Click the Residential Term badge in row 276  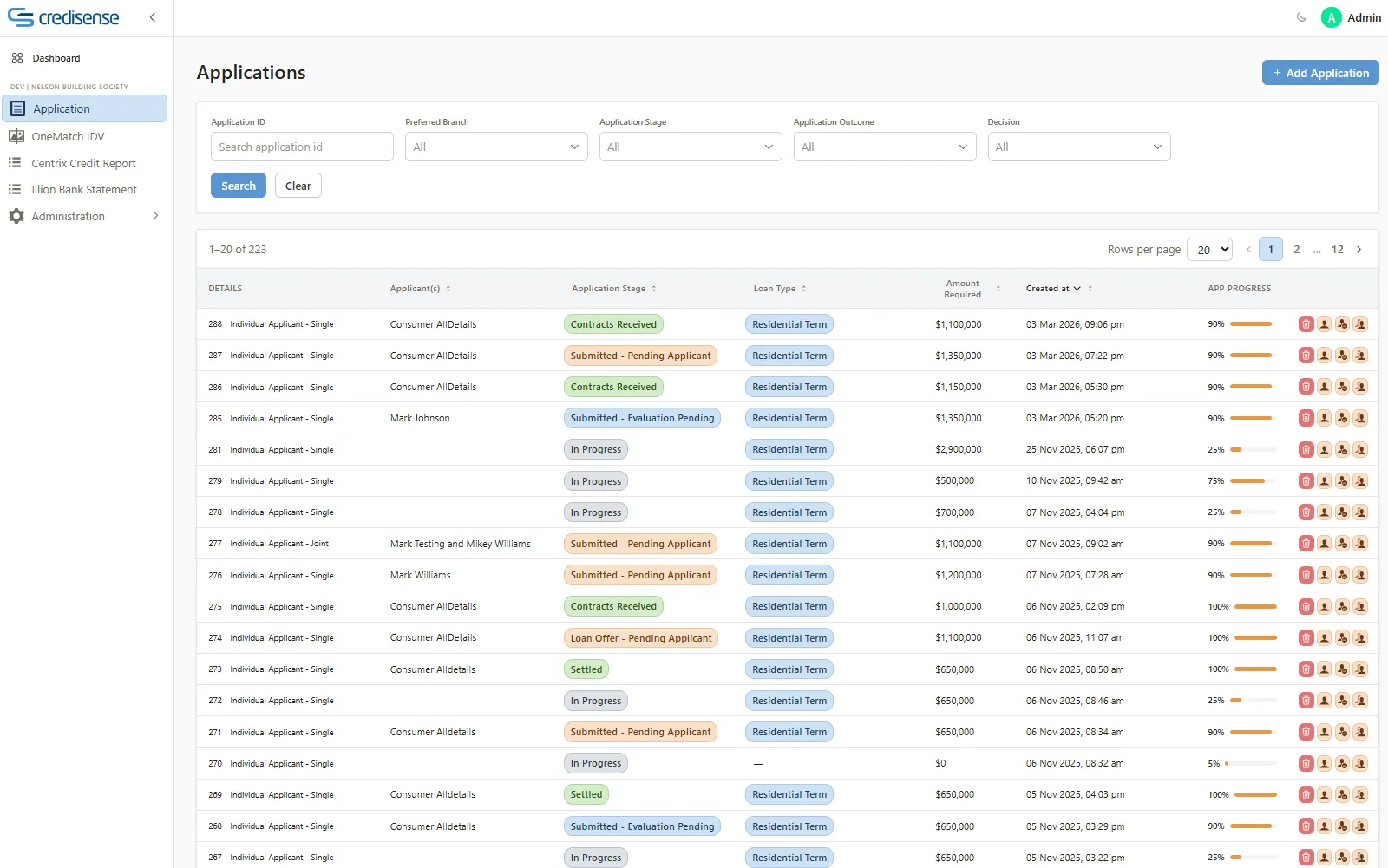(789, 575)
